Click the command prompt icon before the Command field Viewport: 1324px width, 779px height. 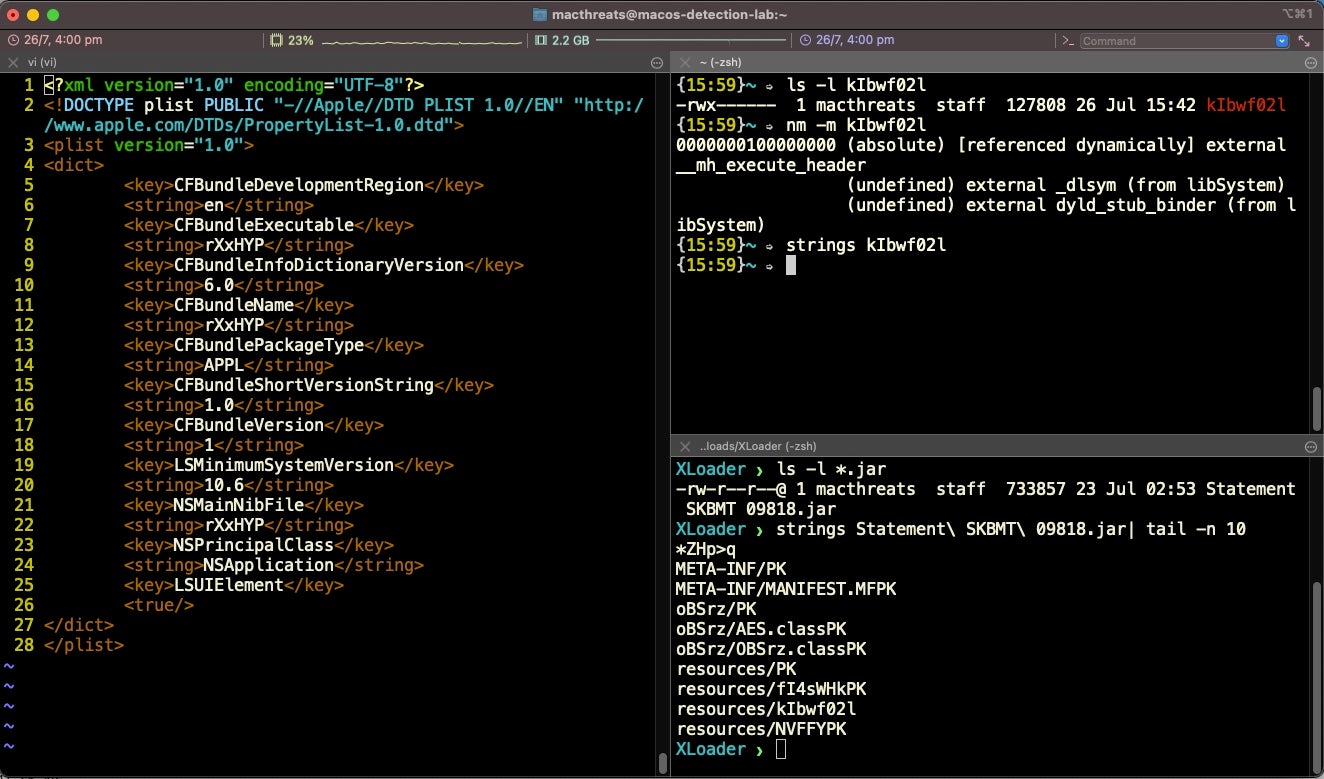coord(1068,41)
